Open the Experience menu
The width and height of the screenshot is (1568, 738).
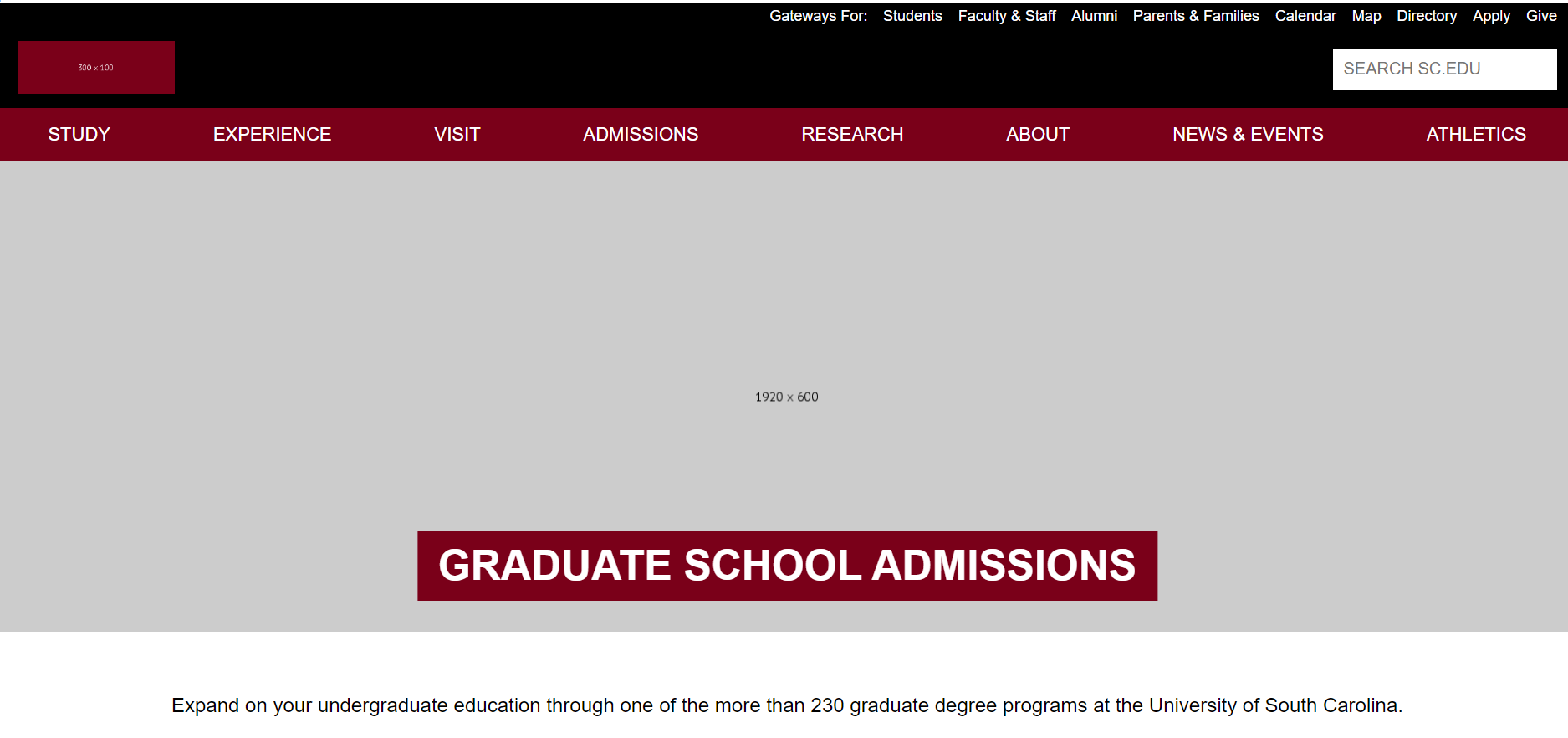pyautogui.click(x=272, y=134)
